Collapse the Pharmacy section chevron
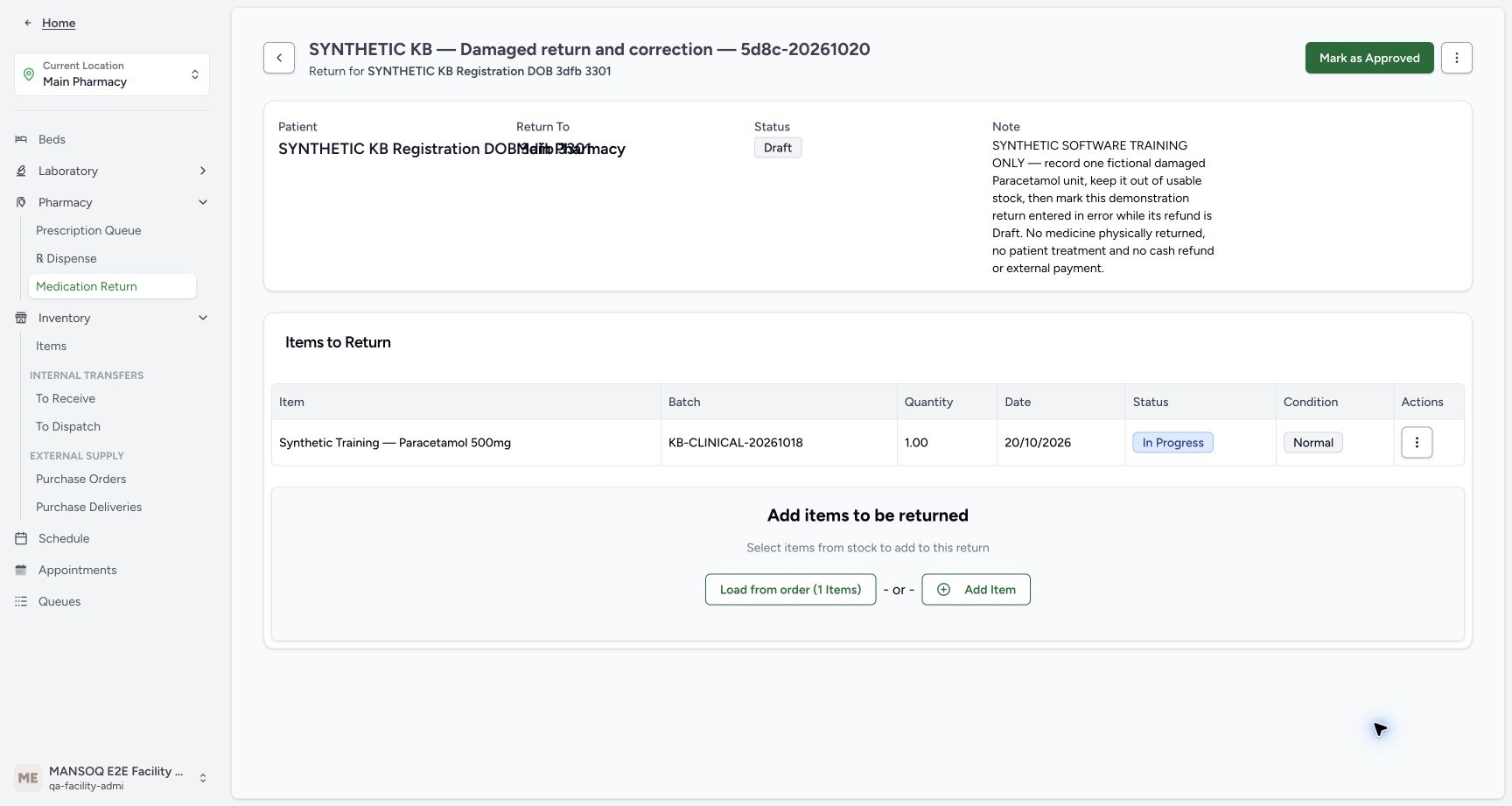This screenshot has width=1512, height=806. [x=203, y=202]
